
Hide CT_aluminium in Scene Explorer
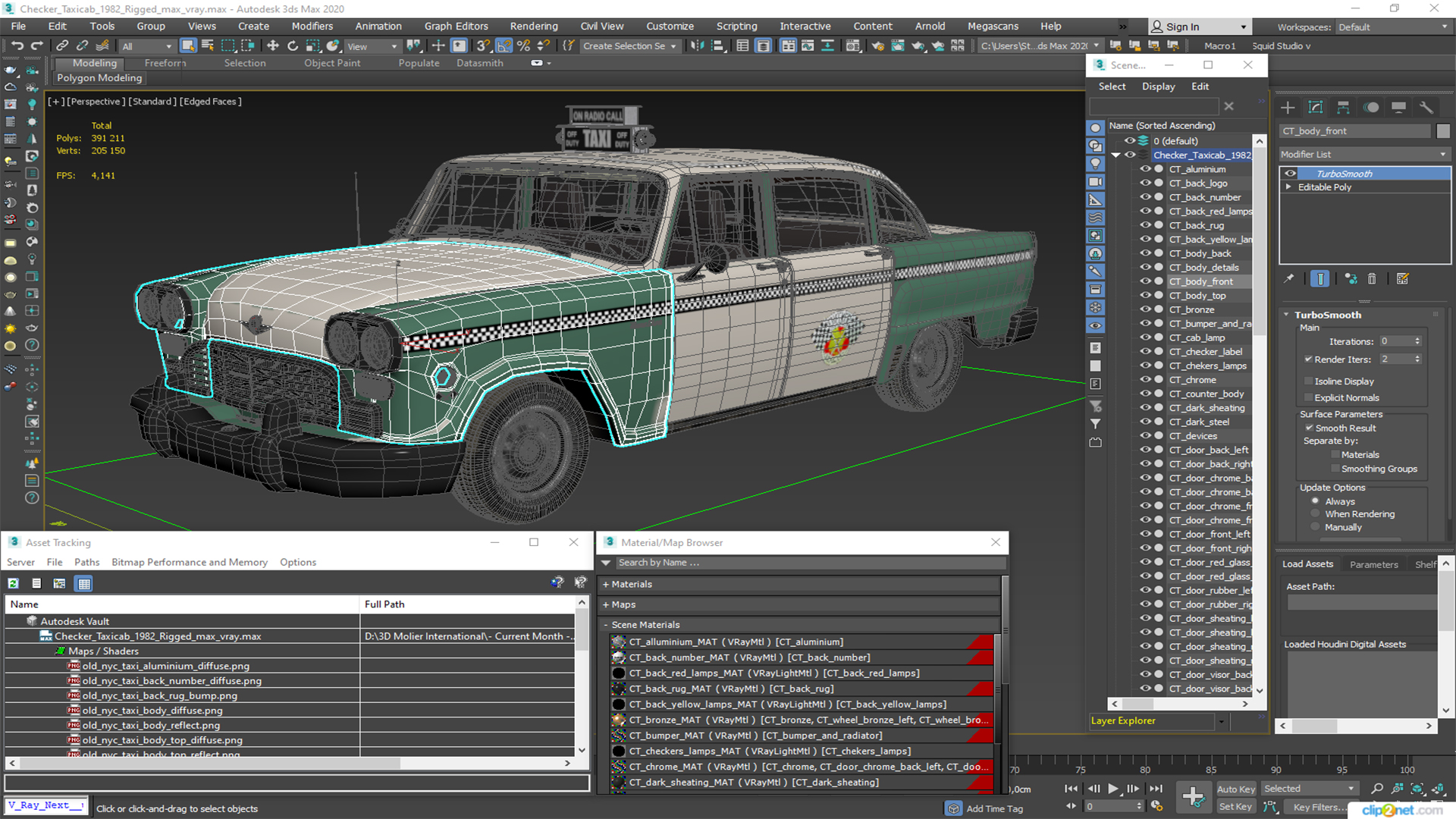click(x=1145, y=169)
